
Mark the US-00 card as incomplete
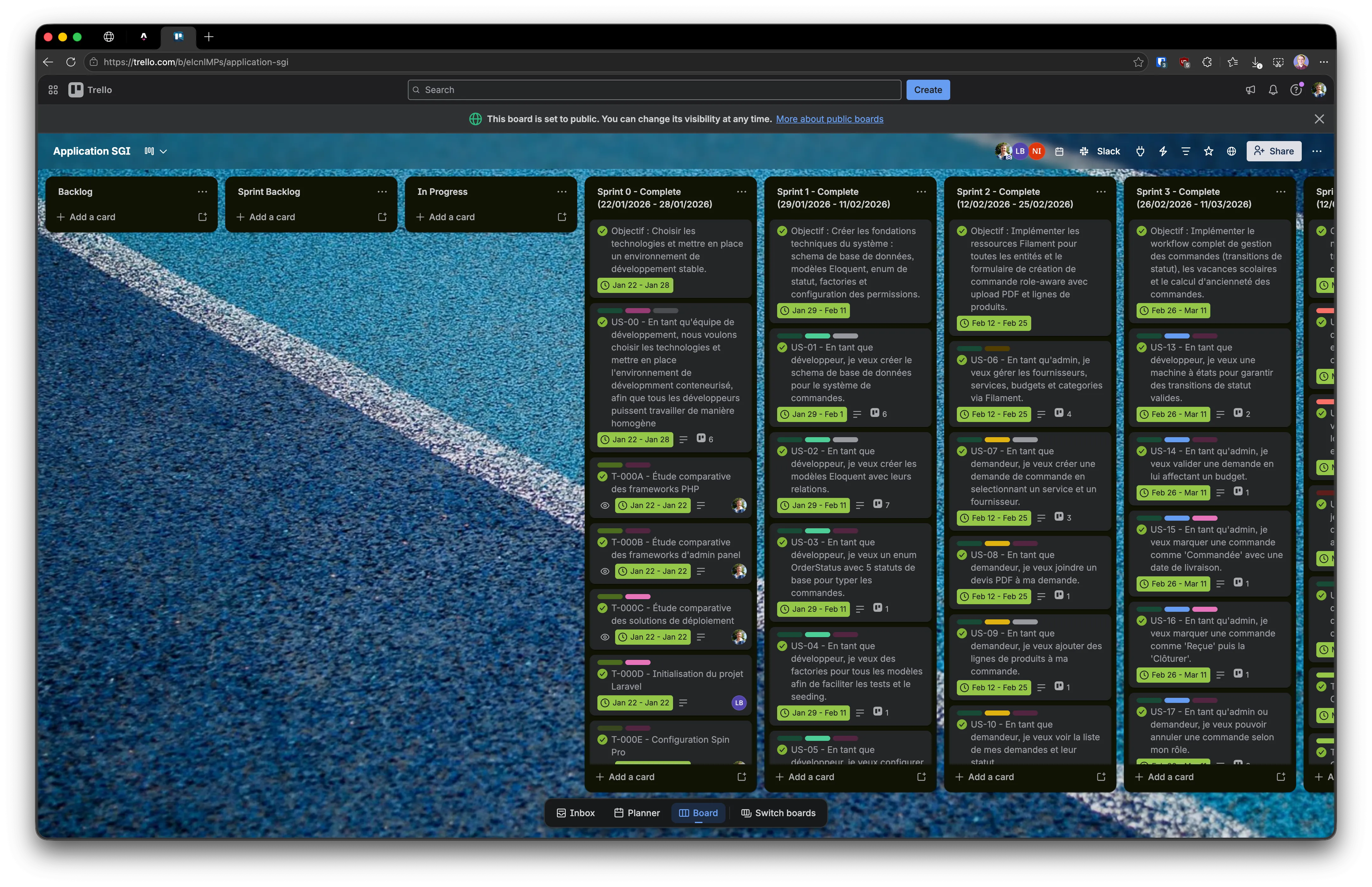click(x=602, y=322)
